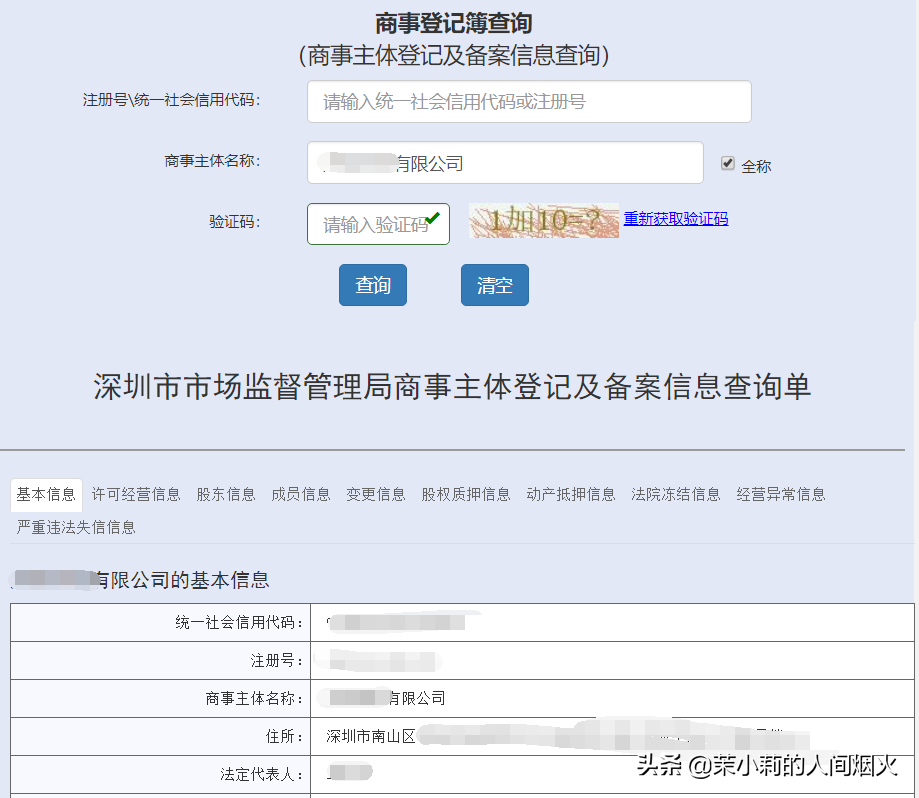
Task: Open the 股东信息 tab
Action: coord(226,494)
